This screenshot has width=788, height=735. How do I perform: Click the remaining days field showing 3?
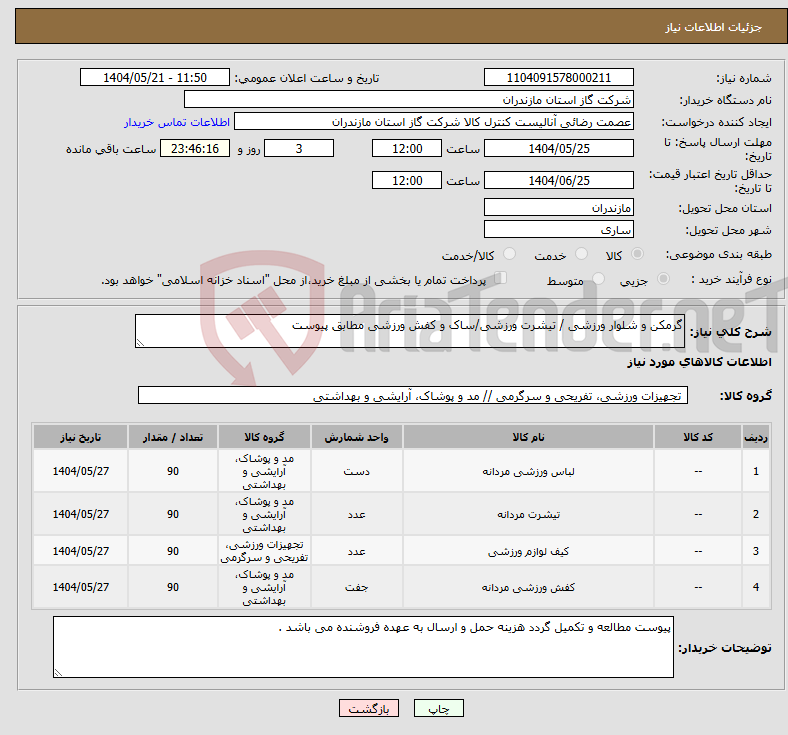pos(299,148)
